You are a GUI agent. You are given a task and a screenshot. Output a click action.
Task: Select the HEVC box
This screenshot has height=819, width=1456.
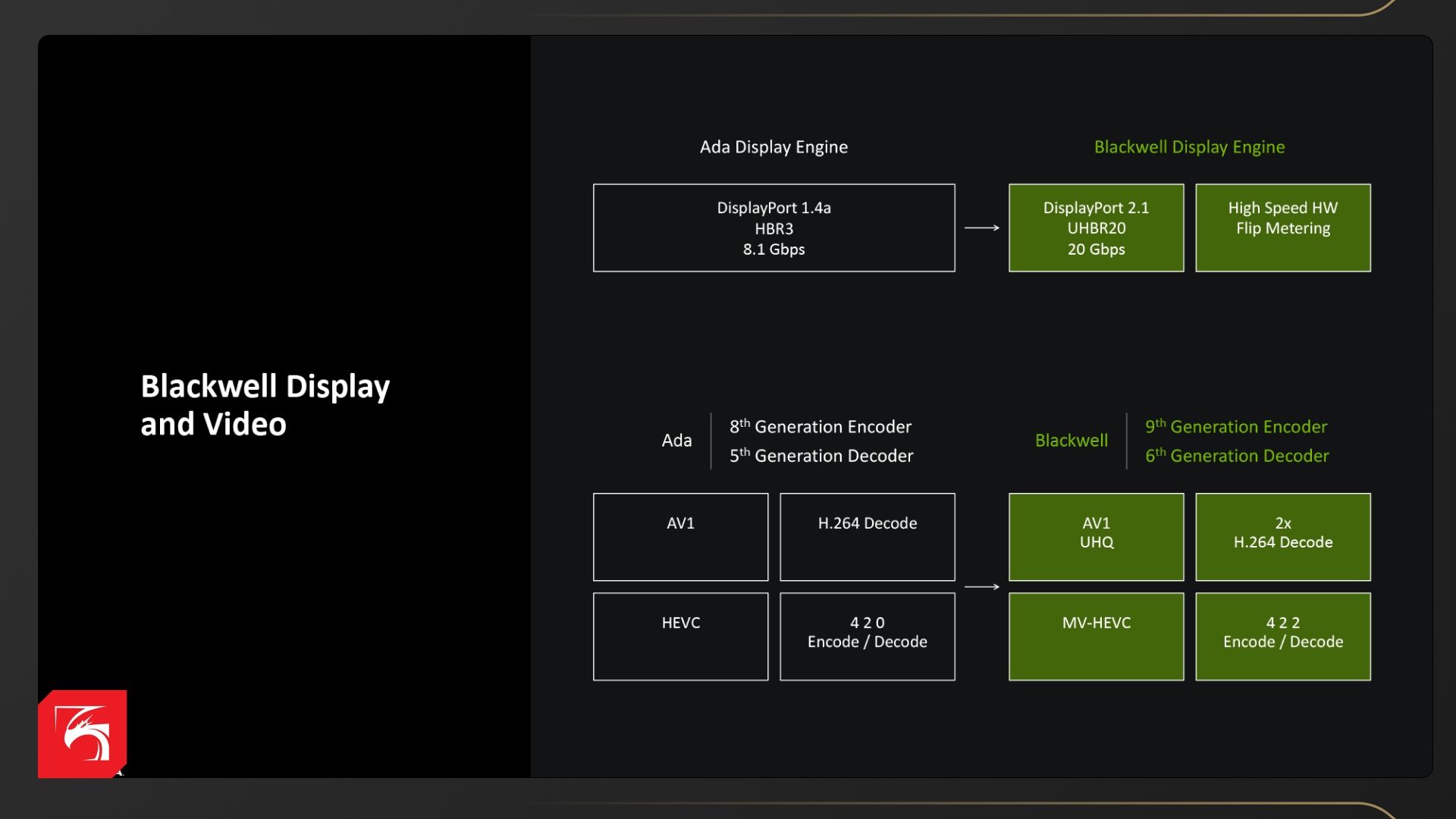(680, 636)
